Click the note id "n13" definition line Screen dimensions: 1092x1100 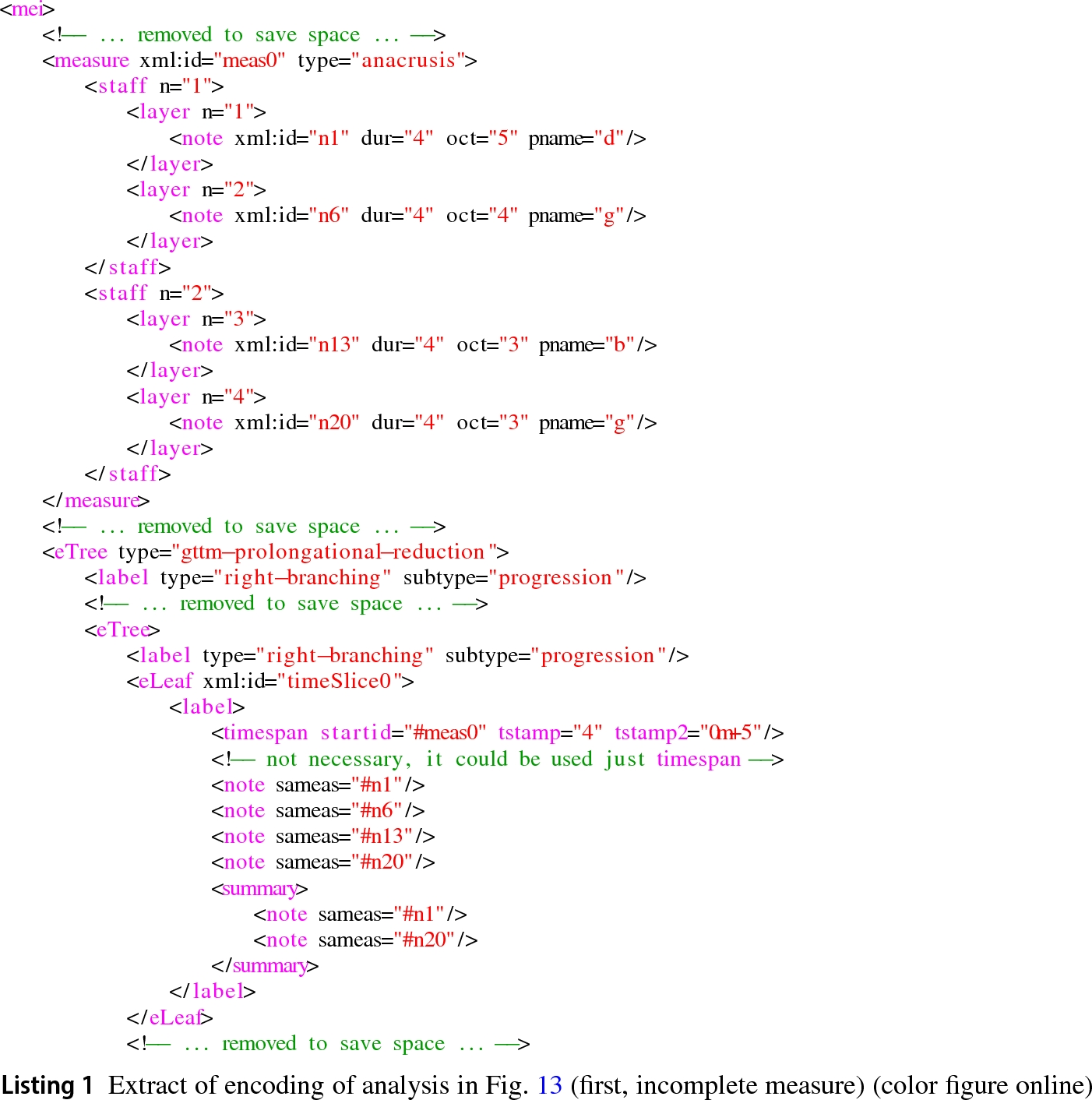click(413, 344)
